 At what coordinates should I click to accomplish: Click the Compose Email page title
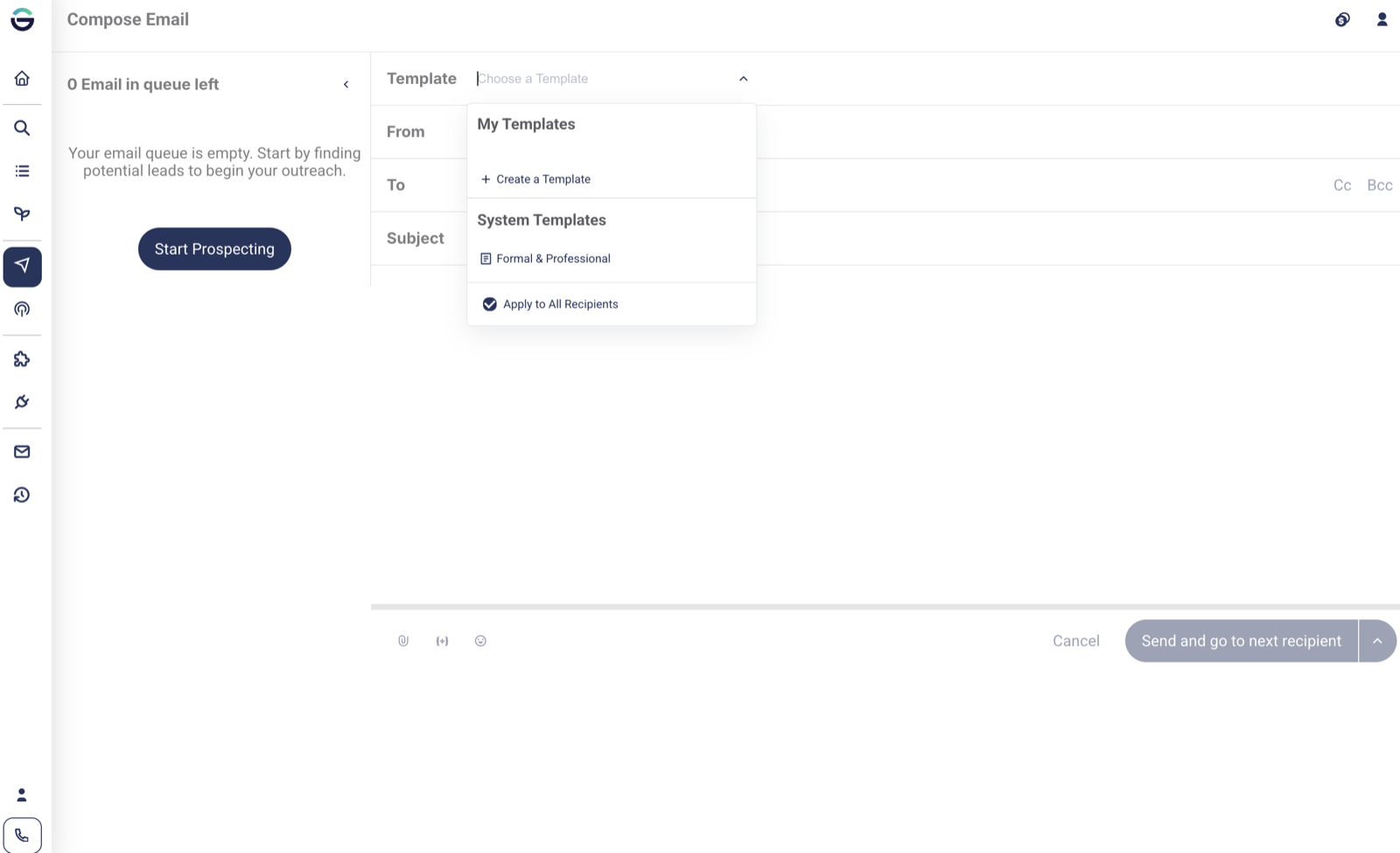tap(128, 19)
